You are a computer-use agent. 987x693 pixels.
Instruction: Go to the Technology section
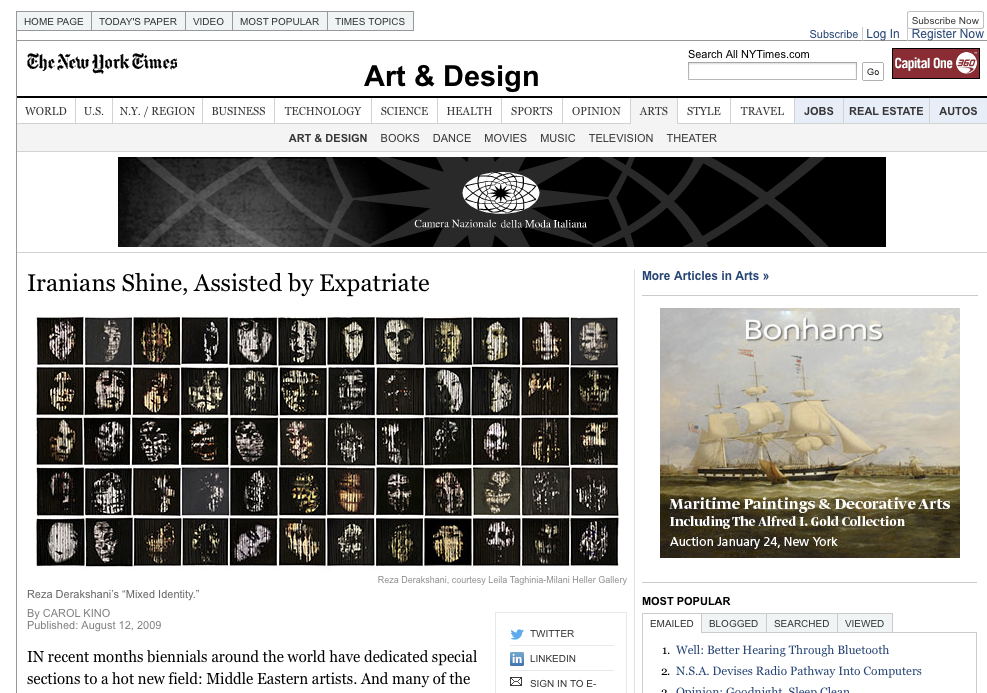click(x=323, y=111)
